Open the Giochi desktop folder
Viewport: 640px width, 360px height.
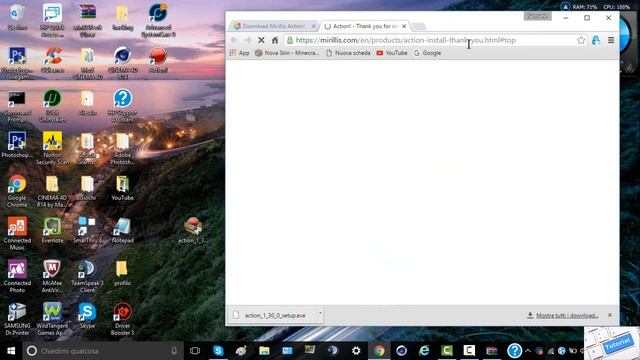click(87, 188)
